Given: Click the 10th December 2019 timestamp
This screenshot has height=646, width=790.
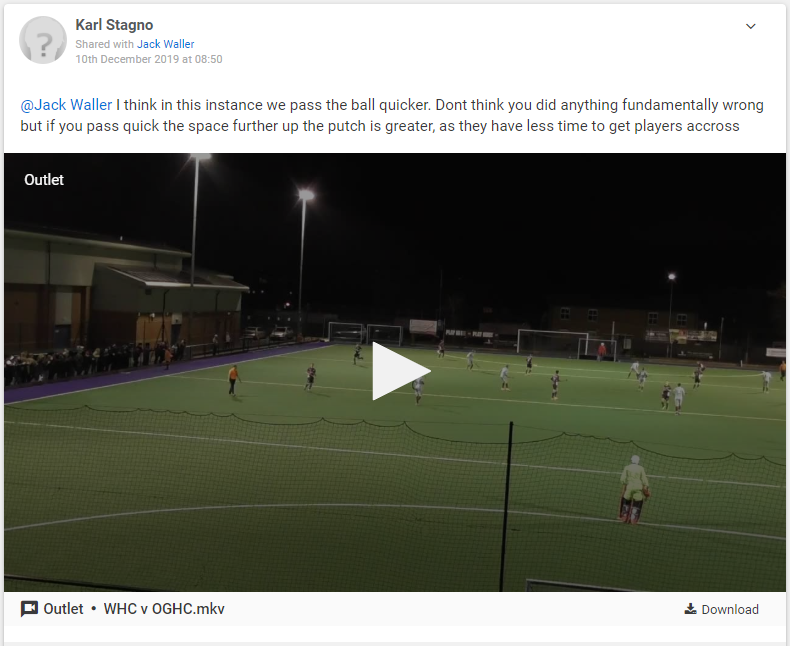Looking at the screenshot, I should click(149, 59).
